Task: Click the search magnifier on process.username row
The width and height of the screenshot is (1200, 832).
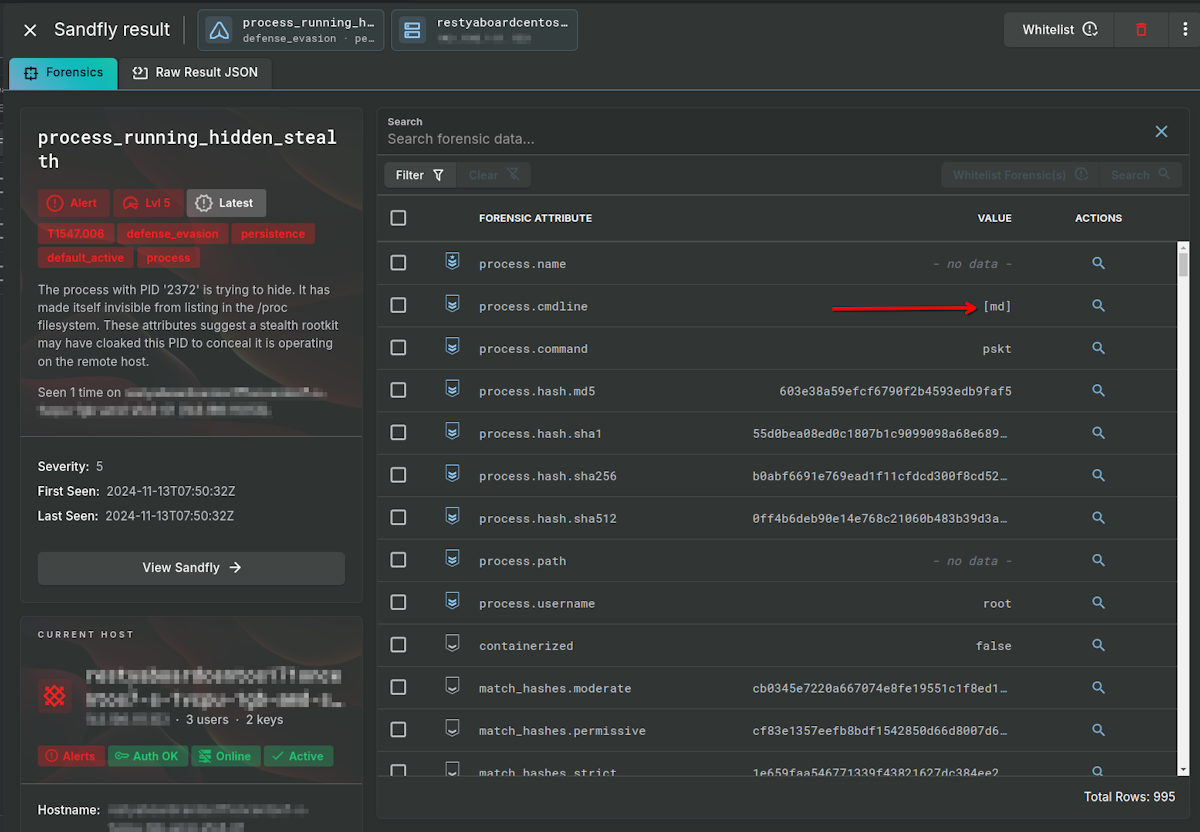Action: [1098, 603]
